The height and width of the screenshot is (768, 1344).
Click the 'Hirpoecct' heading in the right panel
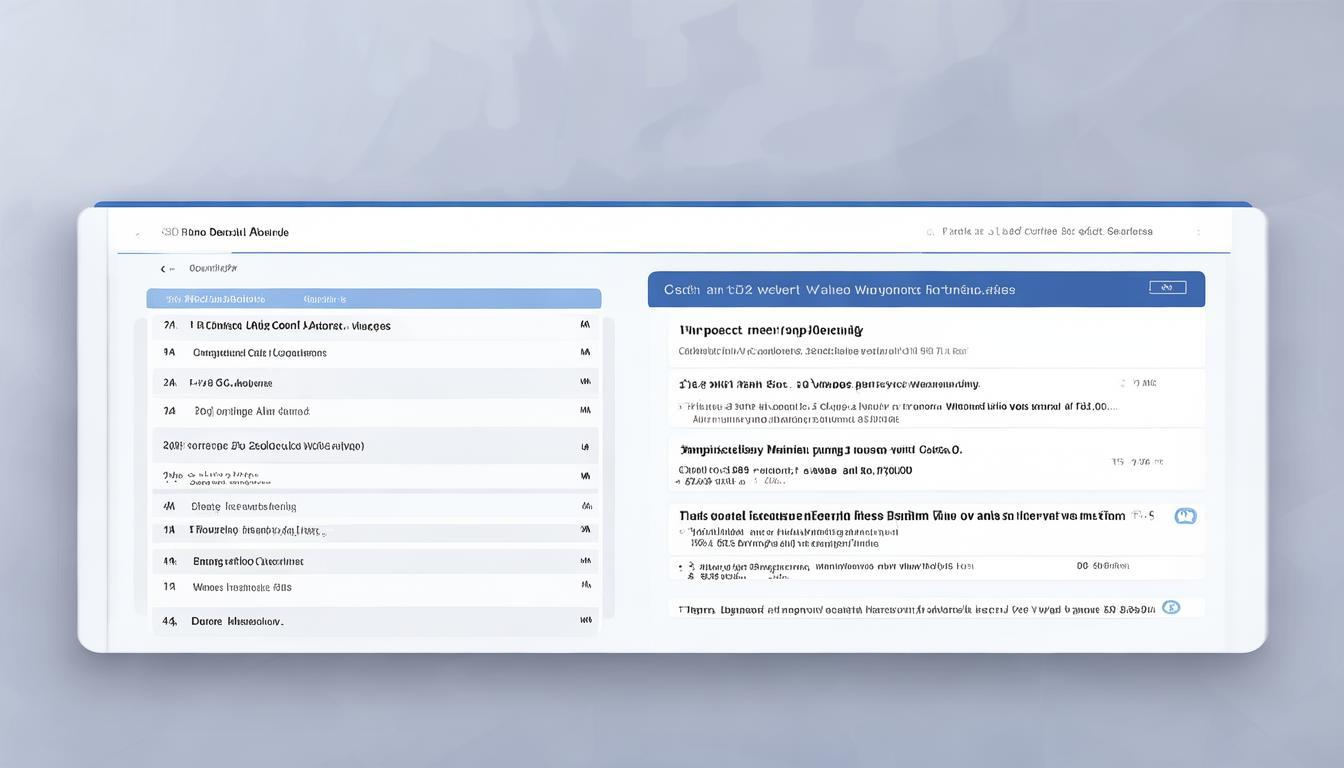tap(771, 330)
